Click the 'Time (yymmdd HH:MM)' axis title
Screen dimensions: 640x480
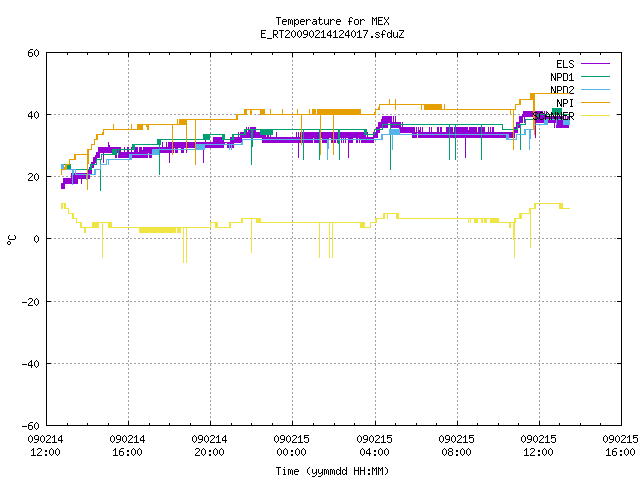[x=332, y=471]
